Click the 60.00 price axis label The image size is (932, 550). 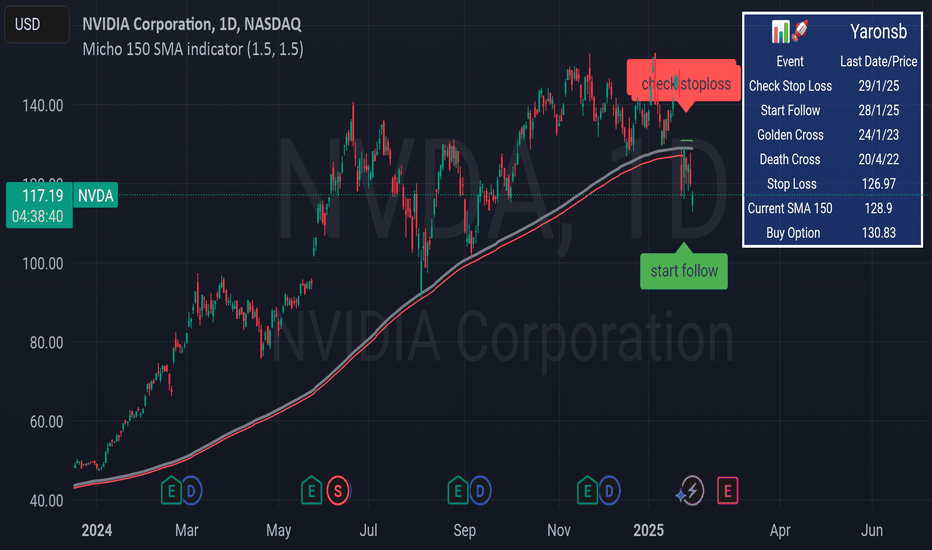46,422
